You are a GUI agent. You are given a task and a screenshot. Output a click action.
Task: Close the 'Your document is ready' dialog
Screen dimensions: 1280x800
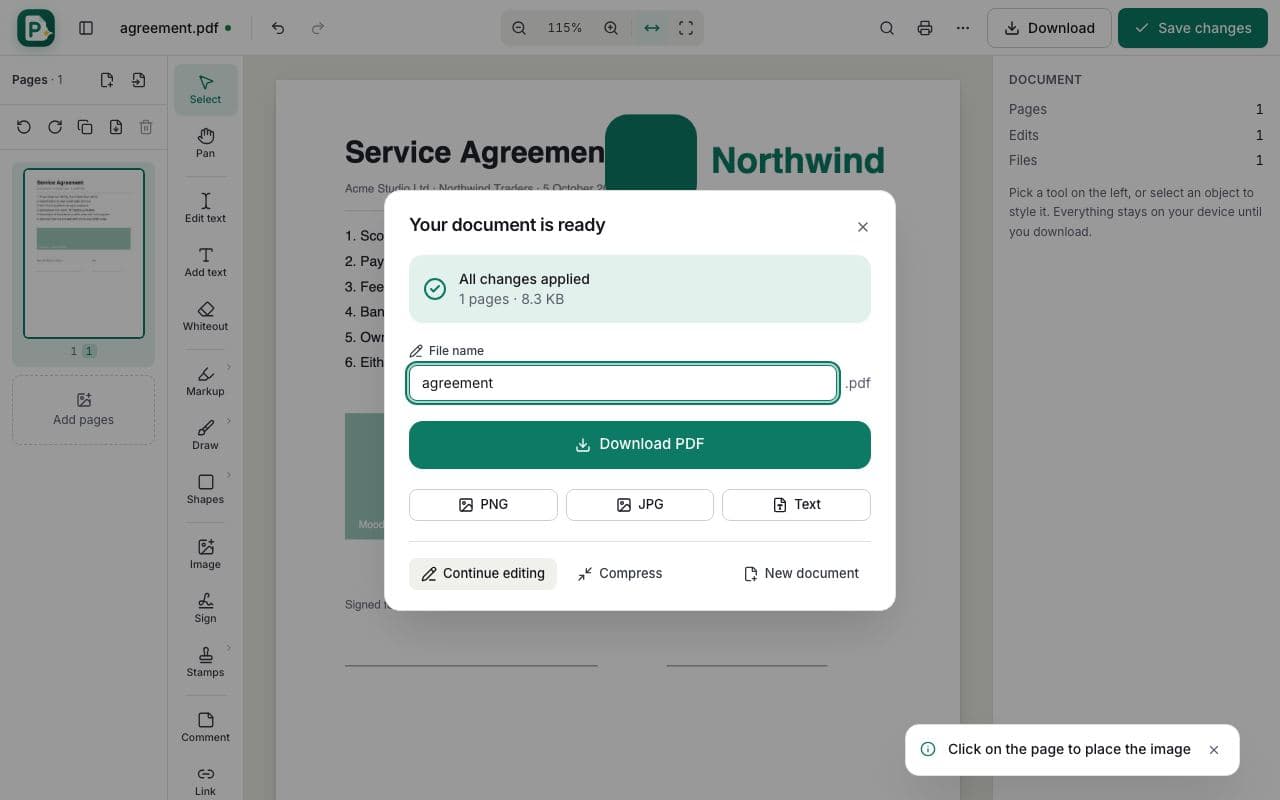(x=863, y=227)
